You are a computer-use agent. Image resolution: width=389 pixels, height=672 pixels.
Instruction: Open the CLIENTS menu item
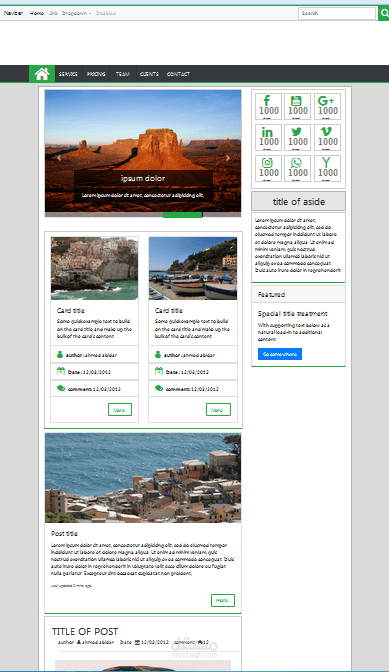pyautogui.click(x=149, y=74)
